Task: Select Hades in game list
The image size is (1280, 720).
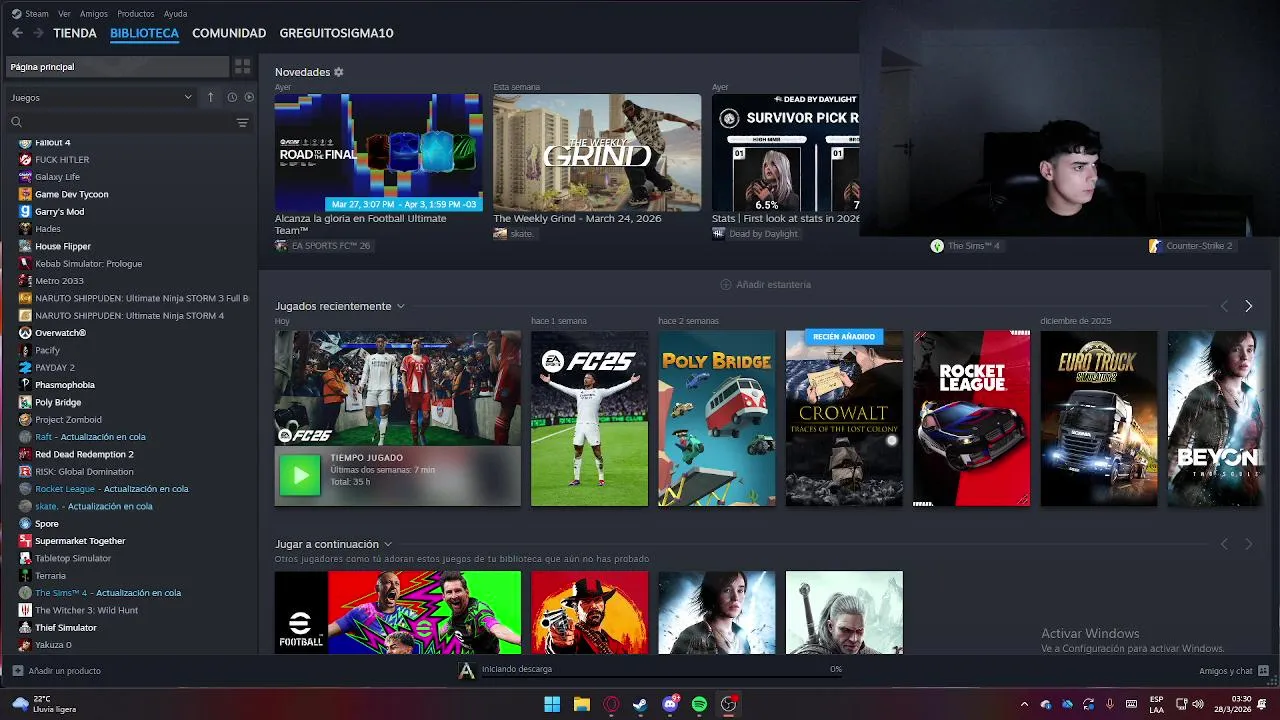Action: tap(48, 229)
